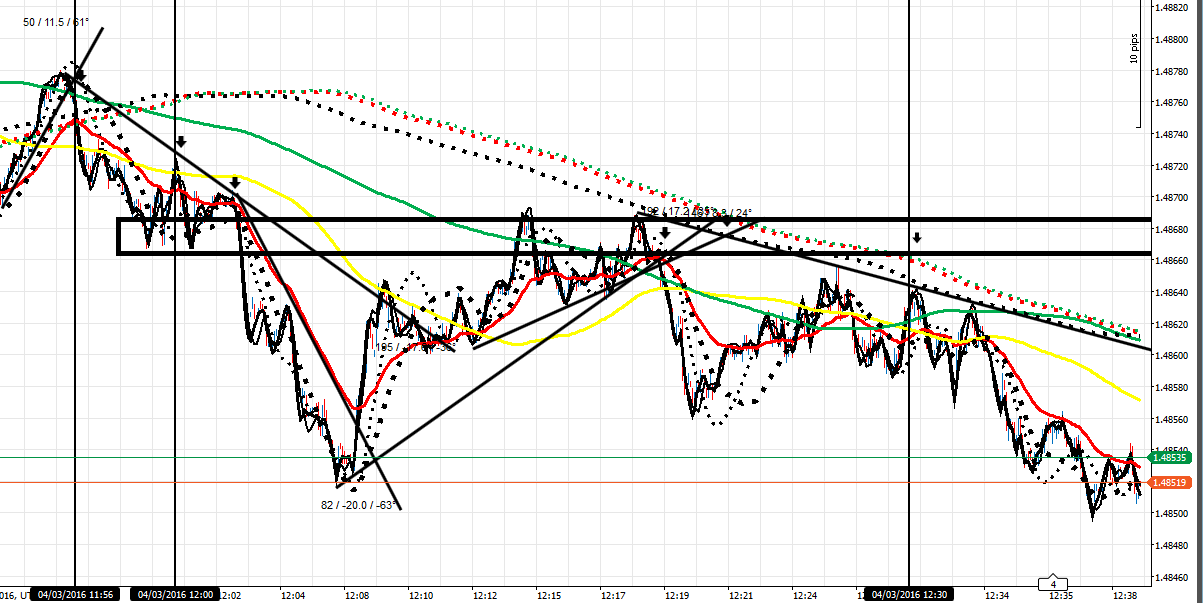The height and width of the screenshot is (603, 1203).
Task: Click the 12:08 tick on the time axis
Action: (x=357, y=594)
